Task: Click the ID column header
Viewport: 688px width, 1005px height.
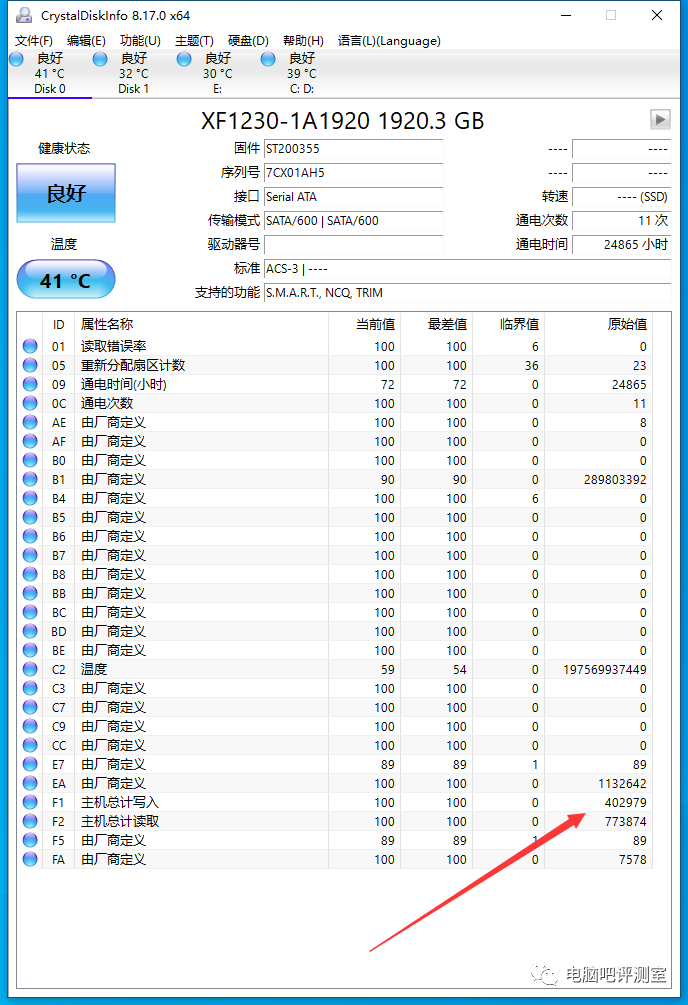Action: 58,325
